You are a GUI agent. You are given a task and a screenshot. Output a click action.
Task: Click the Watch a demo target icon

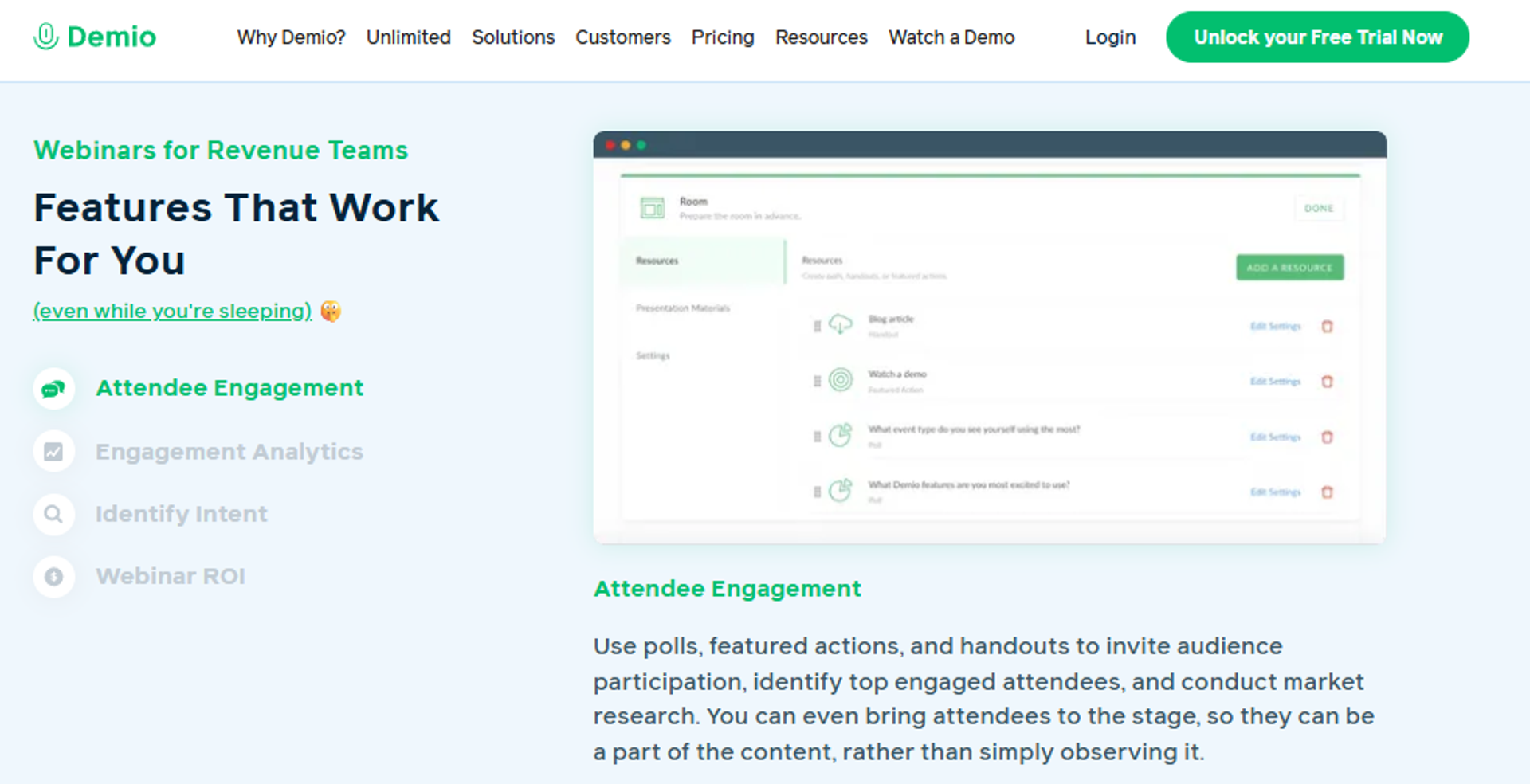[840, 379]
